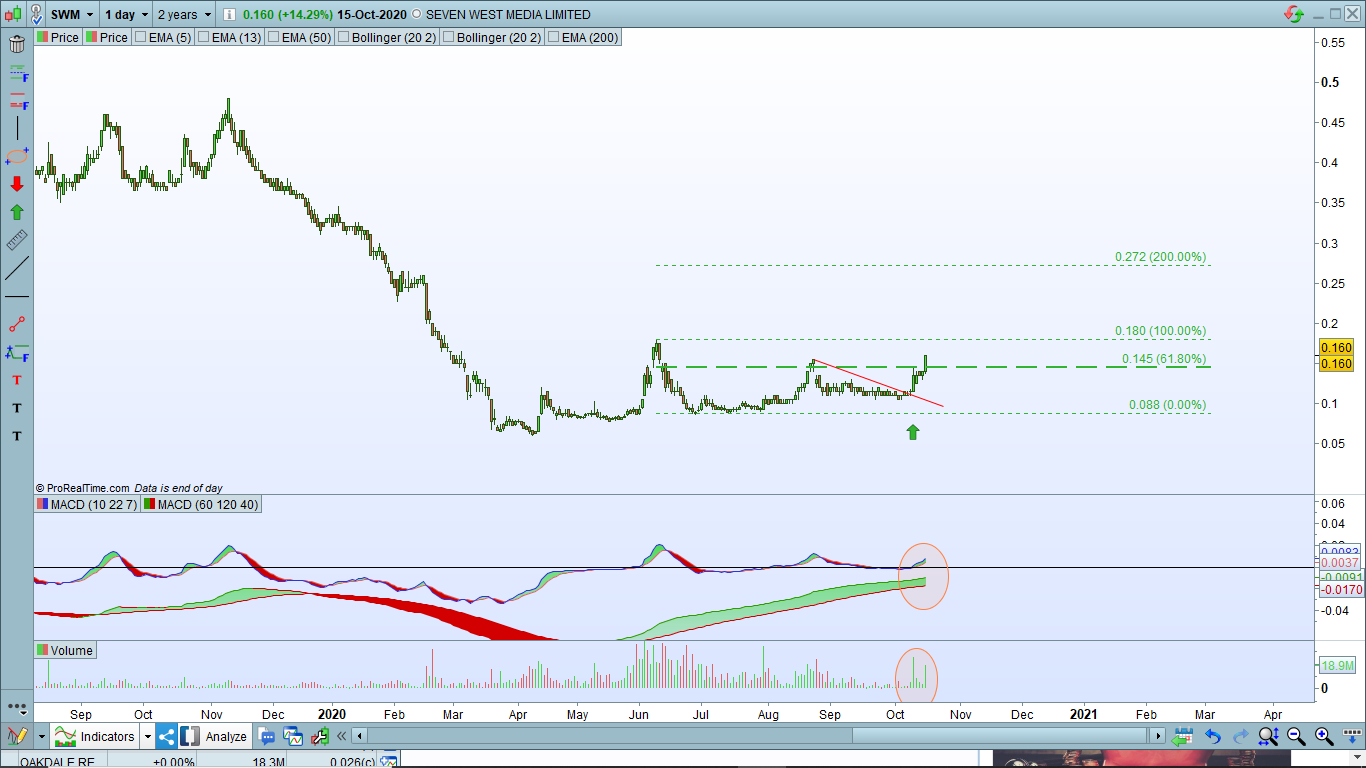
Task: Click the undo arrow icon
Action: pos(1213,737)
